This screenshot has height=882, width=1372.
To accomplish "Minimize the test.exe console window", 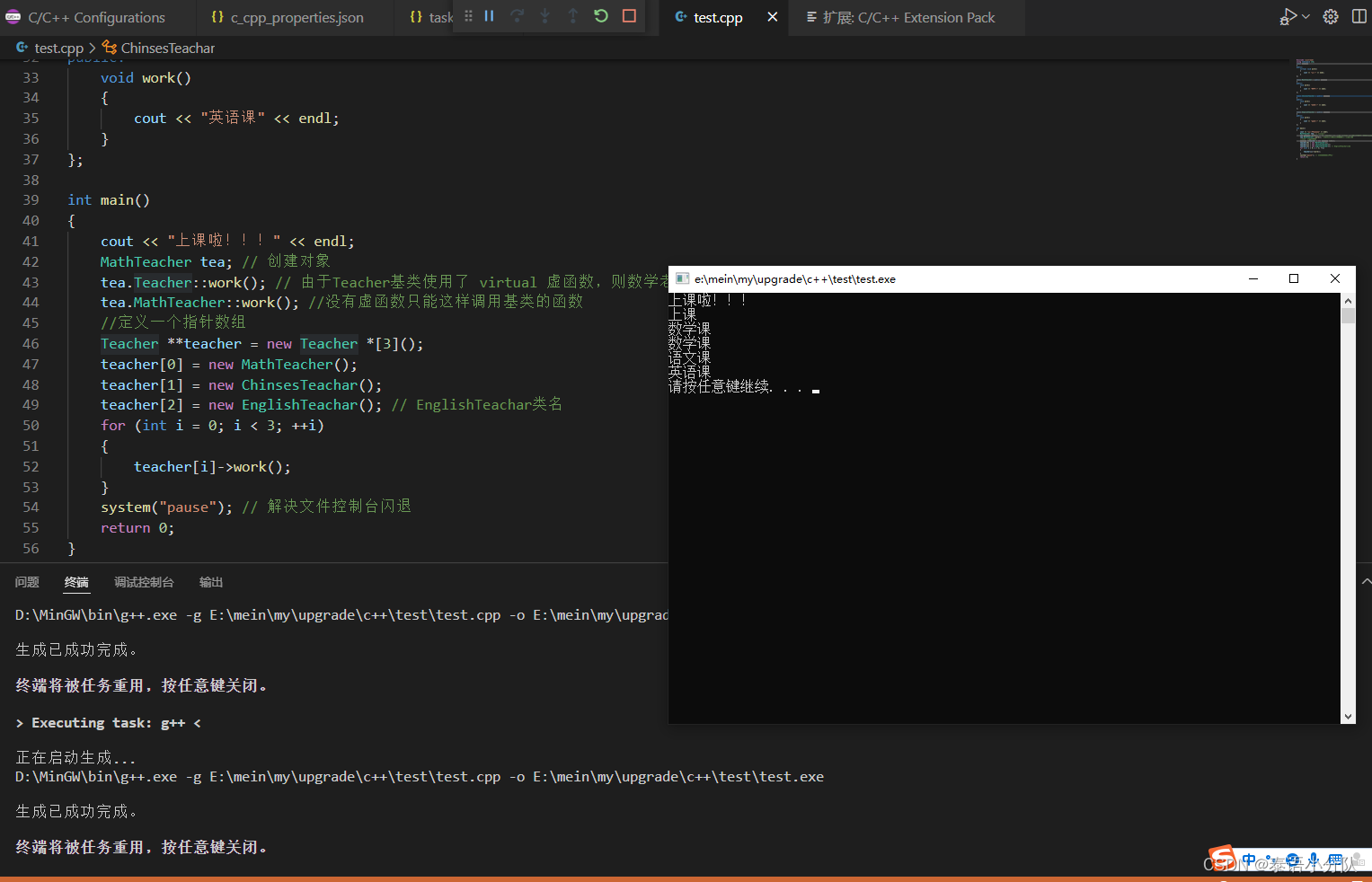I will pyautogui.click(x=1253, y=279).
